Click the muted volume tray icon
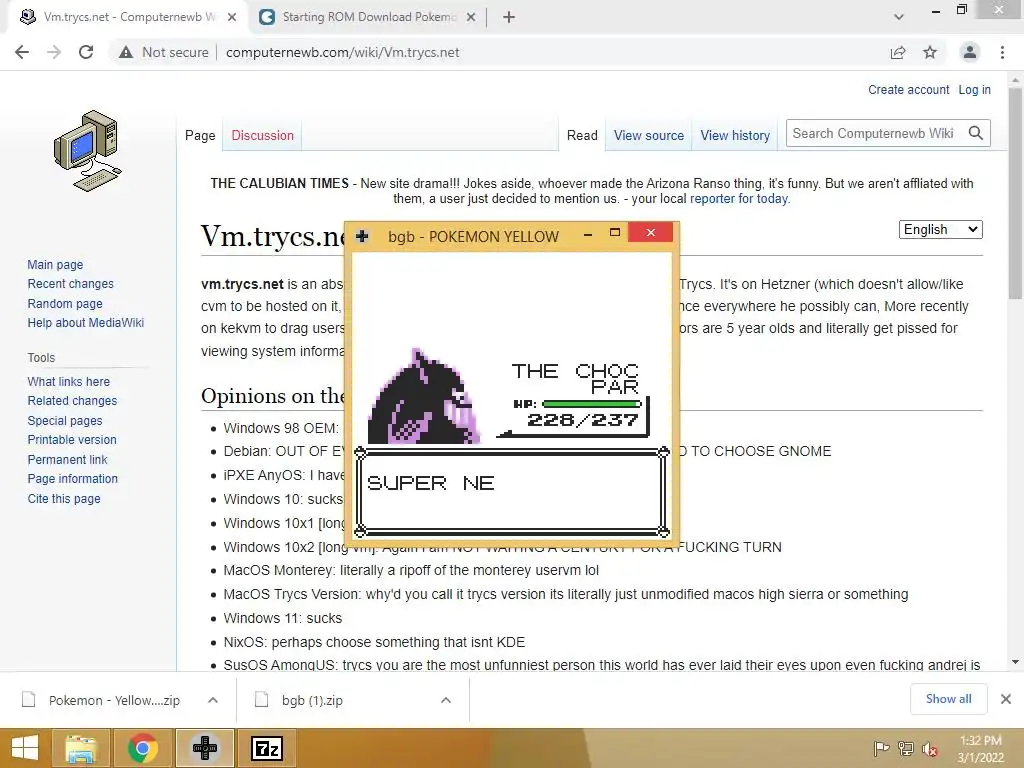This screenshot has height=768, width=1024. coord(930,749)
